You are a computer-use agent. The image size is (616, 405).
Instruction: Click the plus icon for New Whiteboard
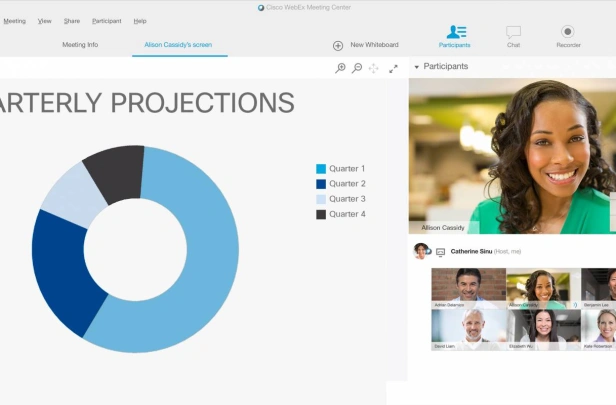coord(338,46)
